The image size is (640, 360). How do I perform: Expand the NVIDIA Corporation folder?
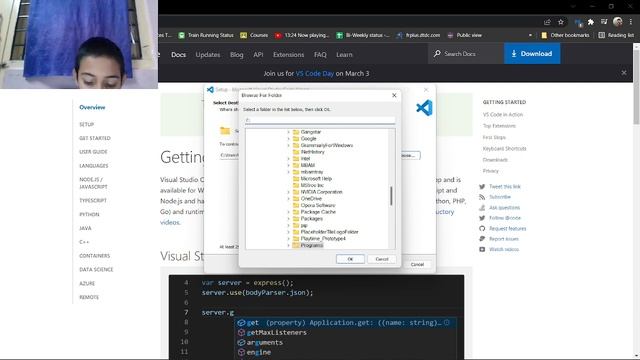pos(288,192)
